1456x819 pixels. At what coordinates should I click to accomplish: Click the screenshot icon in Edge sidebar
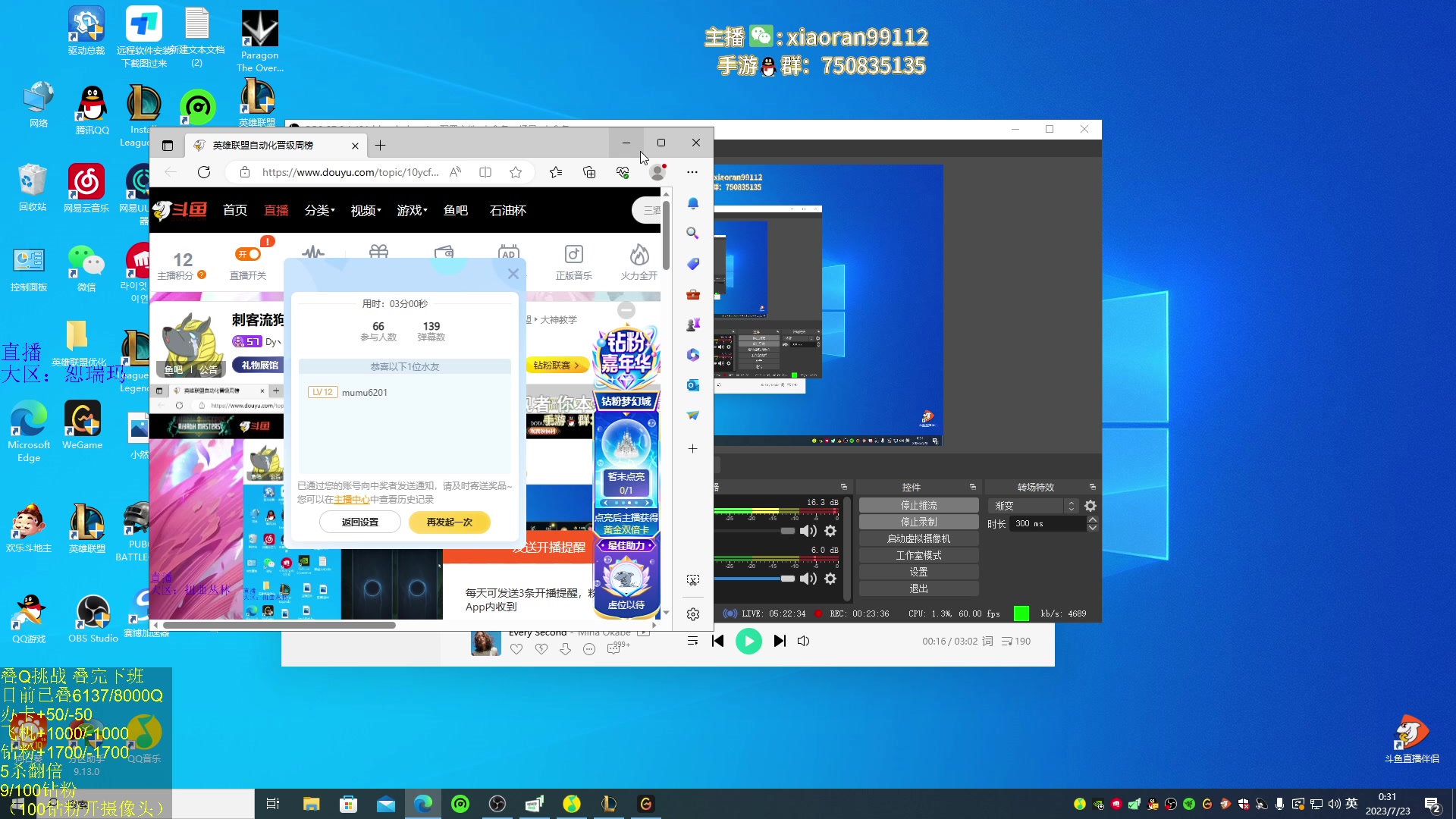point(692,580)
